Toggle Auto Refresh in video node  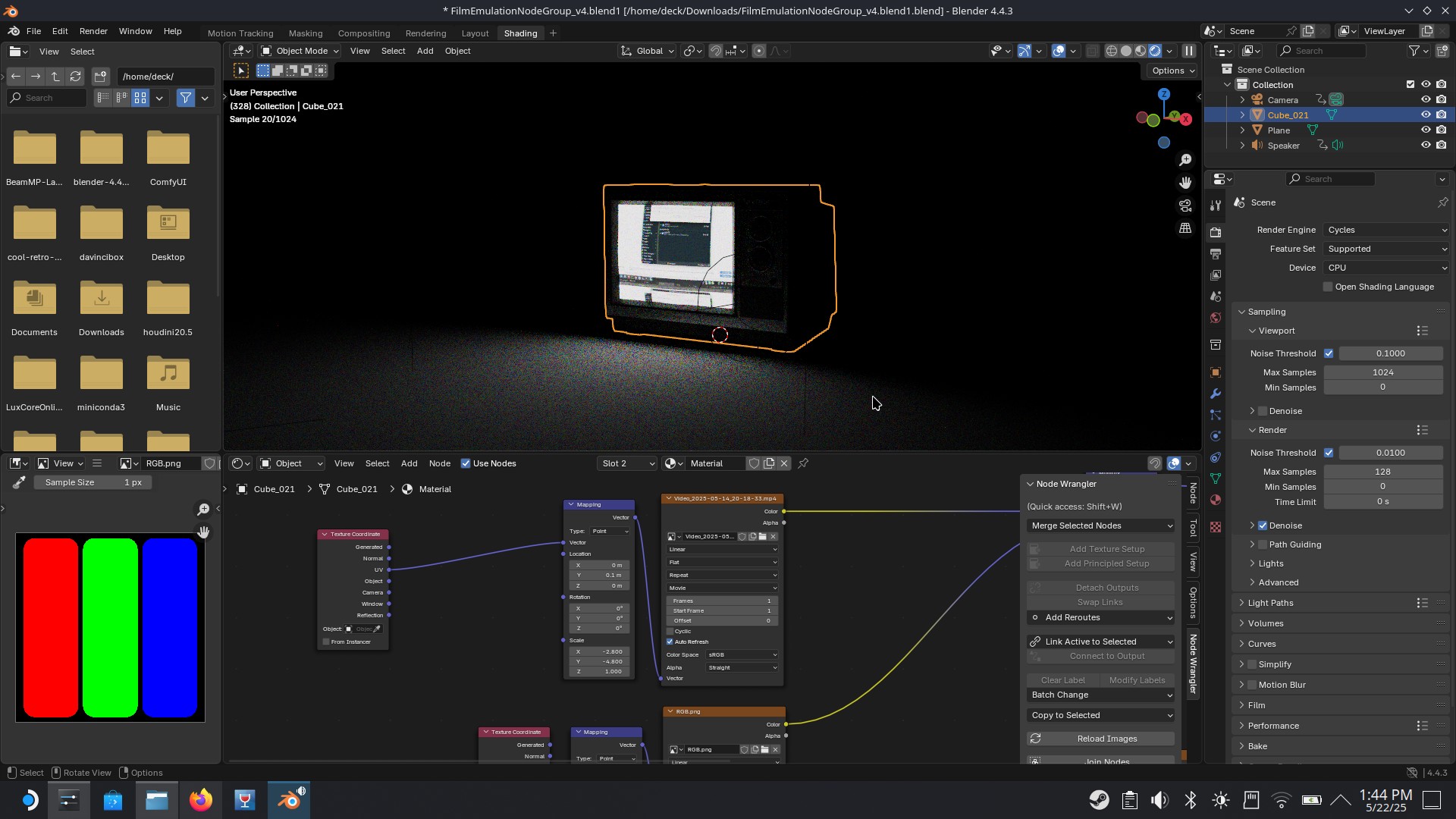pyautogui.click(x=670, y=642)
